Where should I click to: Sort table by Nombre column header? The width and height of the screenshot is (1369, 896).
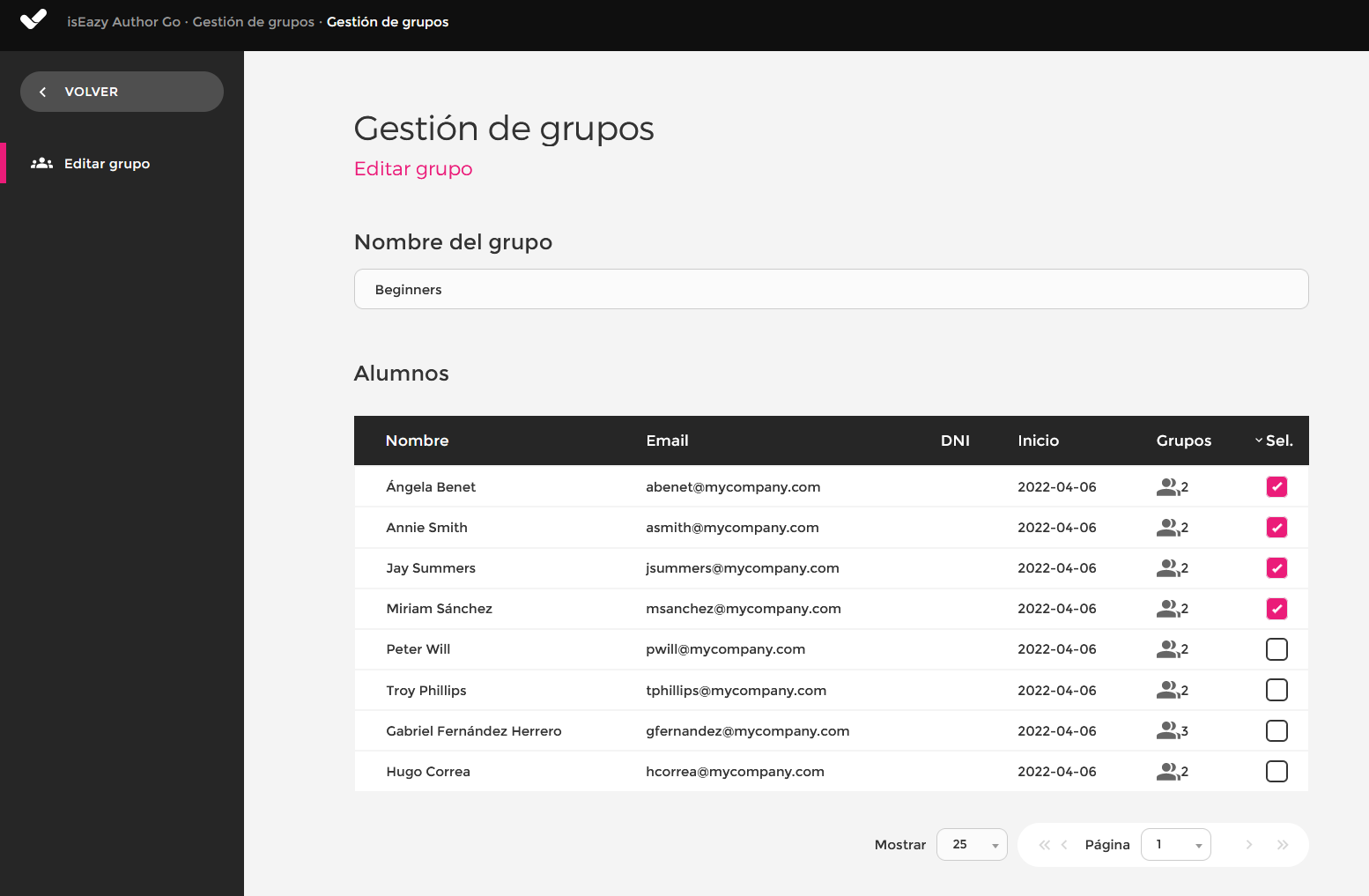coord(417,441)
